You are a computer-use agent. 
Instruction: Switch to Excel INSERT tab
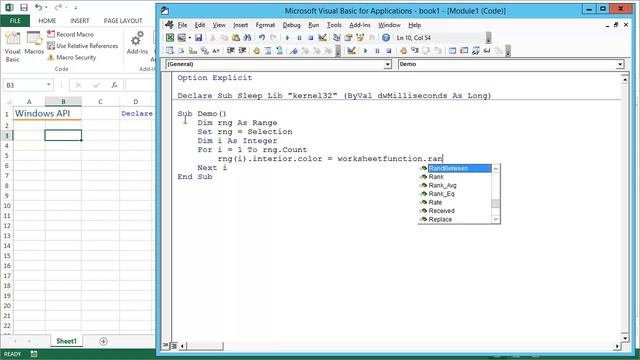[x=80, y=20]
